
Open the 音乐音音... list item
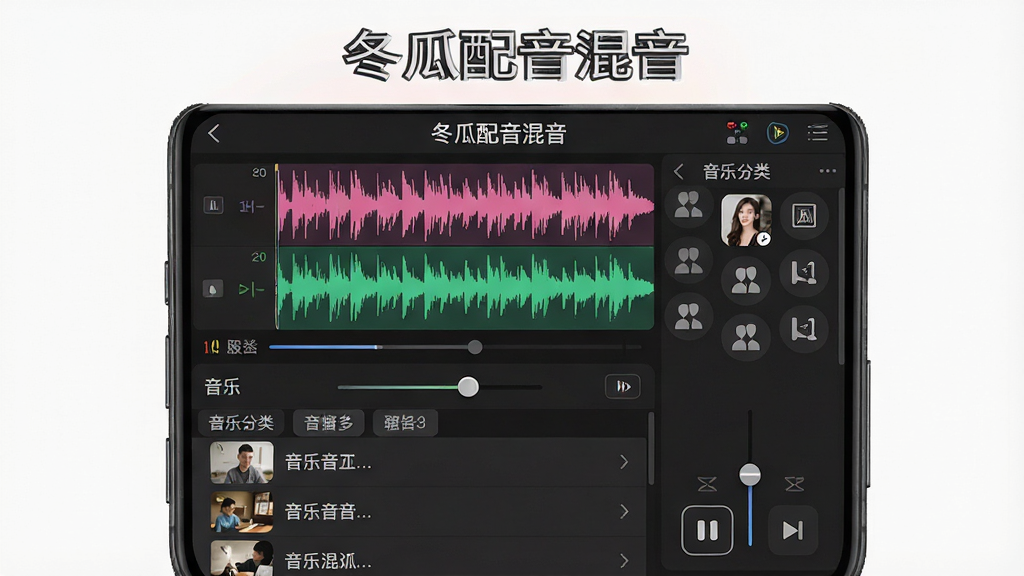point(419,511)
